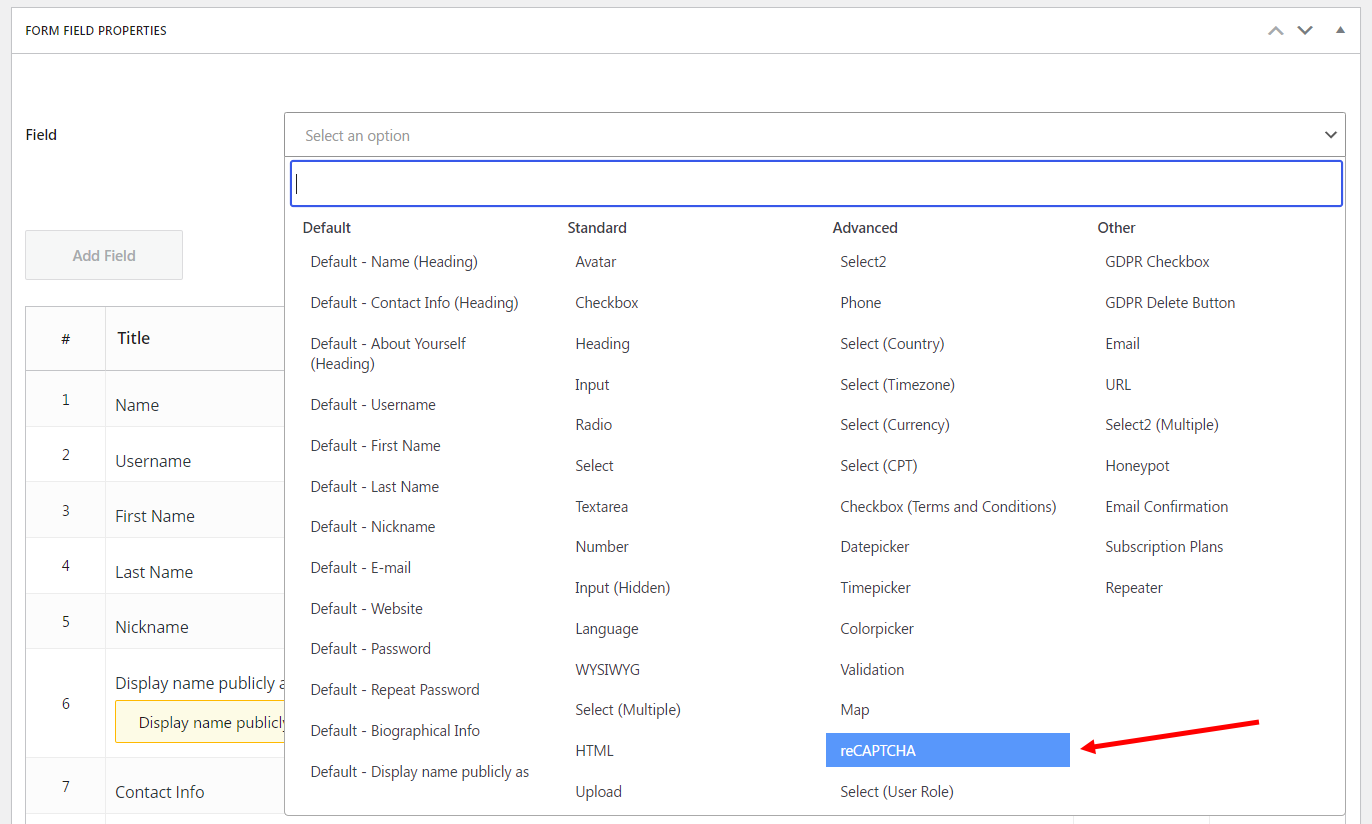Select Checkbox (Terms and Conditions) option
Viewport: 1372px width, 824px height.
coord(947,507)
